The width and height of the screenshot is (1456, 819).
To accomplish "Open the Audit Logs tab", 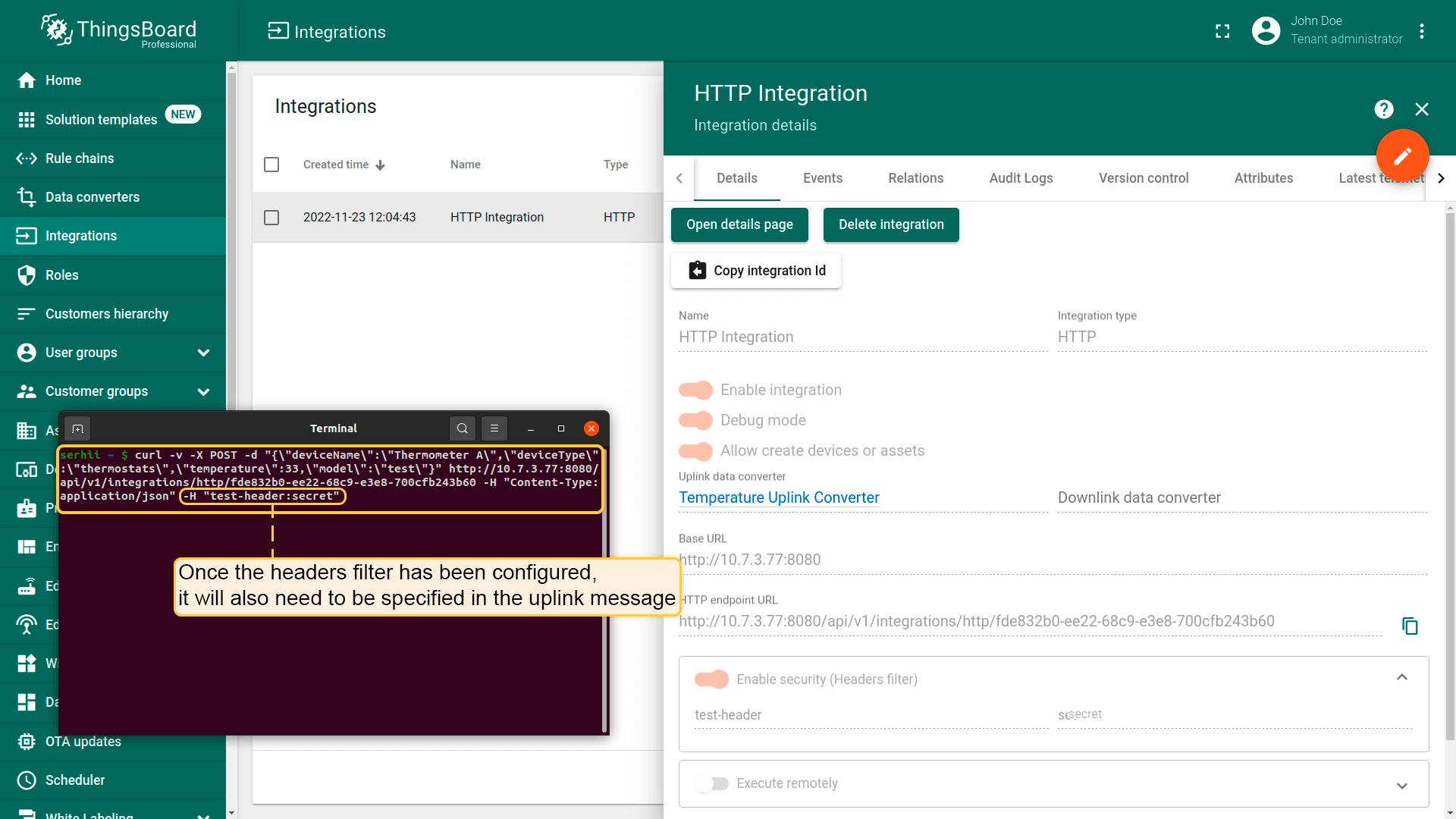I will click(1021, 178).
